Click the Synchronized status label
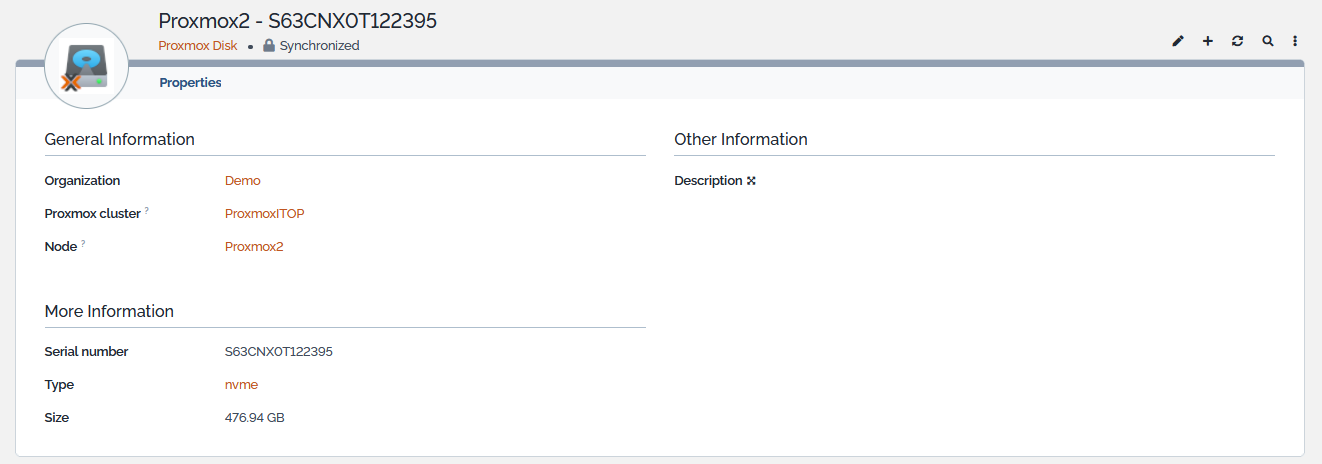 click(x=319, y=46)
